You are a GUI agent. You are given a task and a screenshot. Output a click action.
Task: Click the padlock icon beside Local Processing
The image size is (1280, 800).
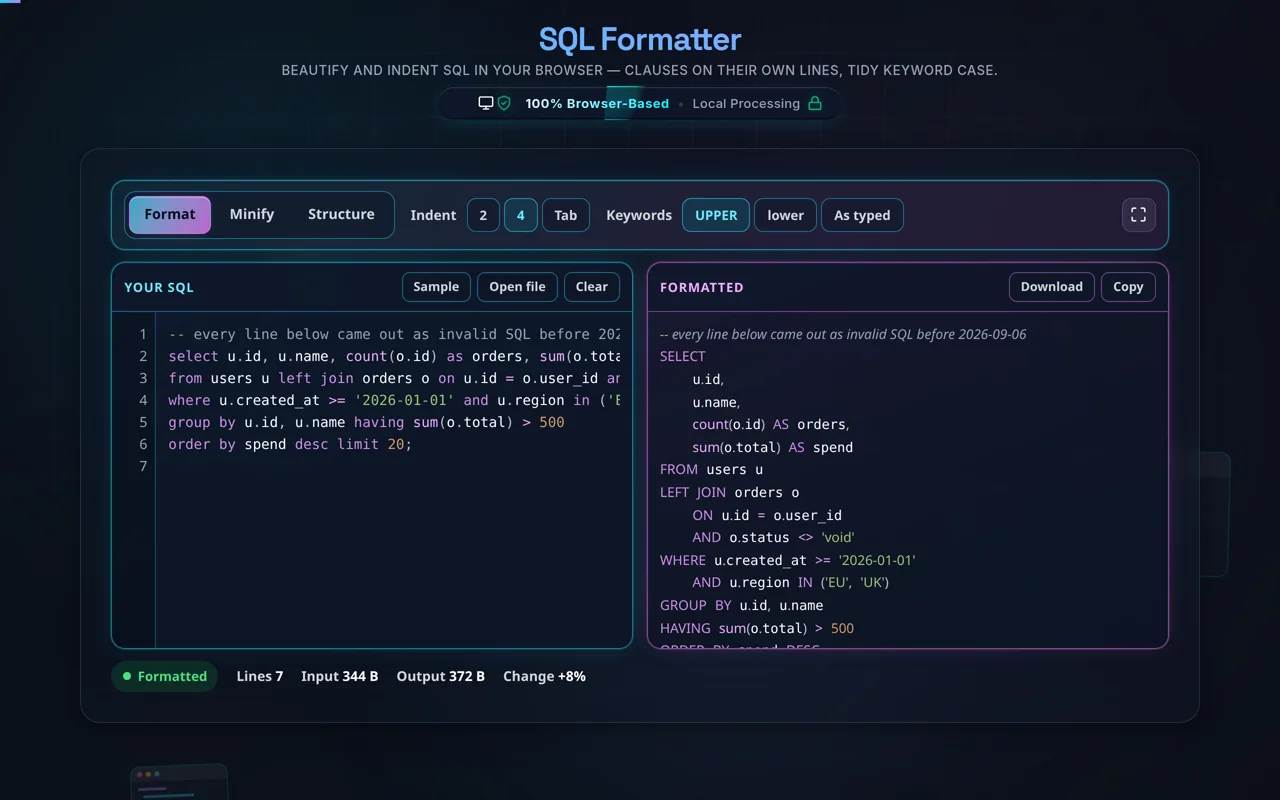[x=815, y=103]
